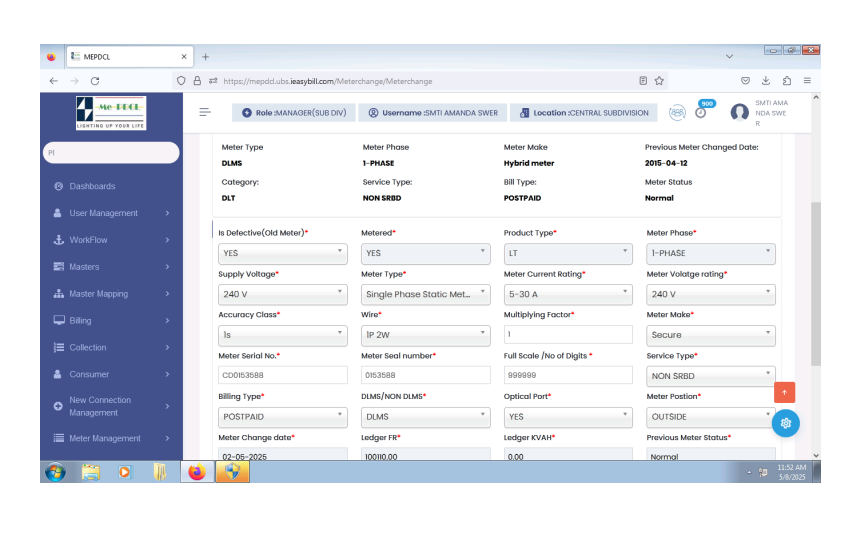Open the Wire 1P 2W dropdown
Screen dimensions: 864x540
[x=425, y=335]
